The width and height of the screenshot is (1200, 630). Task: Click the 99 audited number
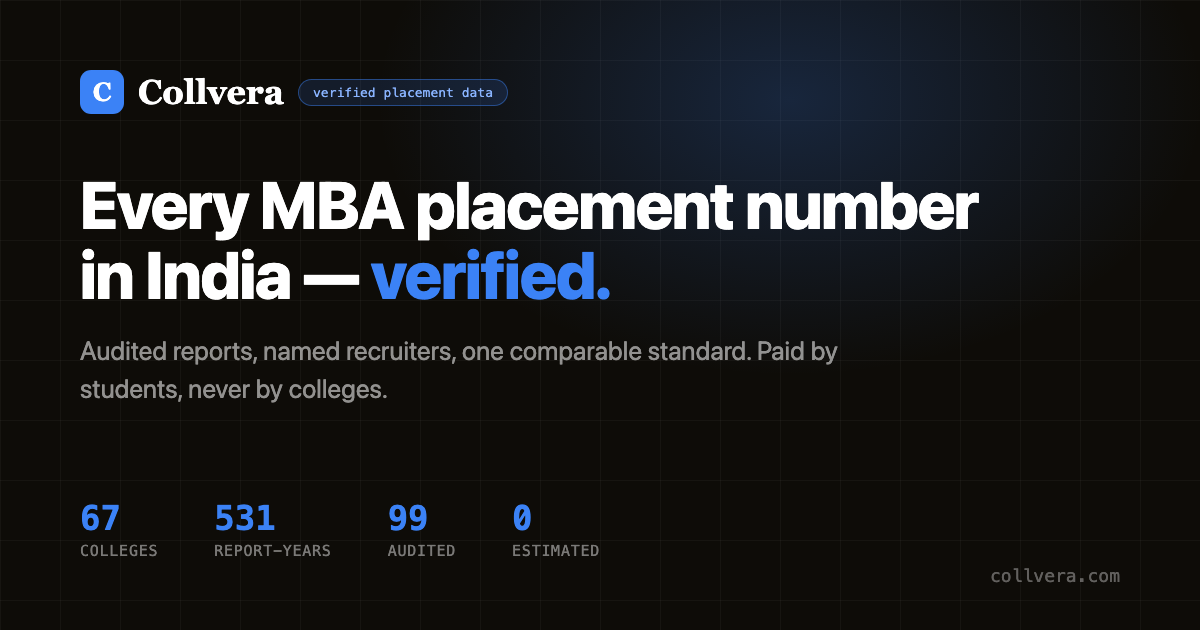click(x=408, y=519)
